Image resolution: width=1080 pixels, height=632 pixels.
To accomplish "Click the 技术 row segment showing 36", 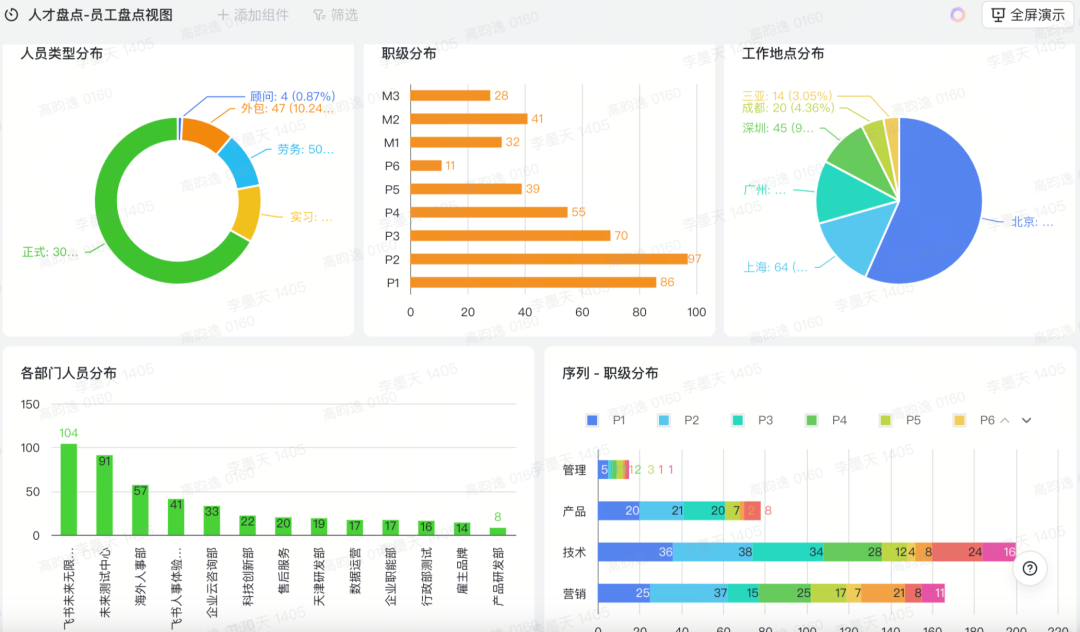I will pos(636,551).
